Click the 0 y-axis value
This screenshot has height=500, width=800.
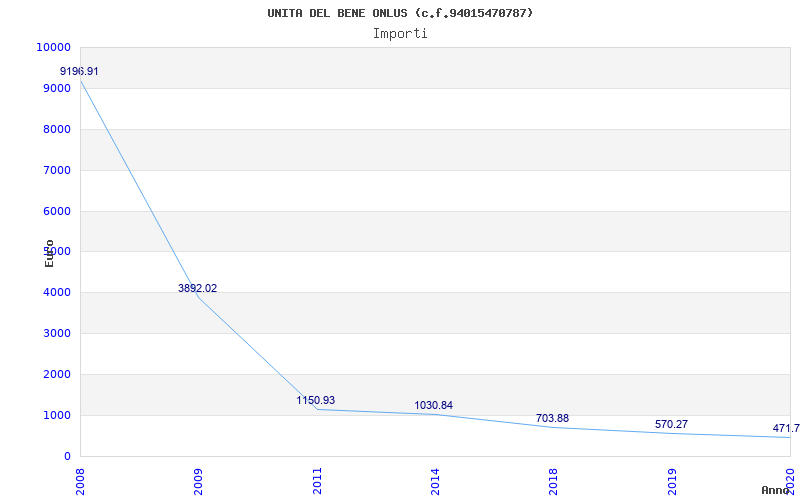click(67, 456)
